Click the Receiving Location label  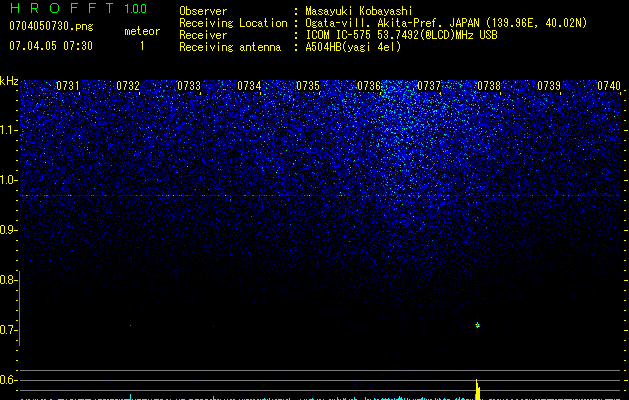[x=233, y=23]
